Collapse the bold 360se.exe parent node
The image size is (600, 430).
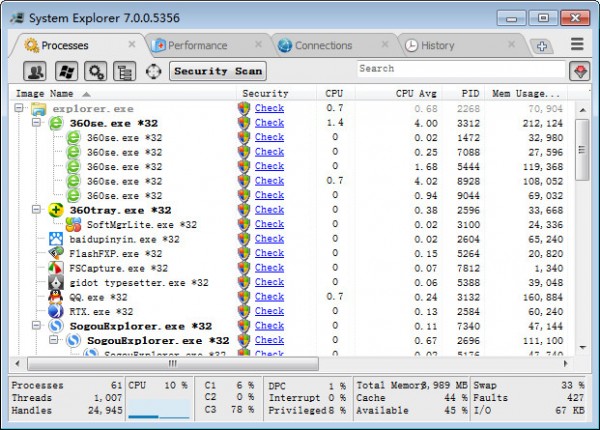coord(36,122)
